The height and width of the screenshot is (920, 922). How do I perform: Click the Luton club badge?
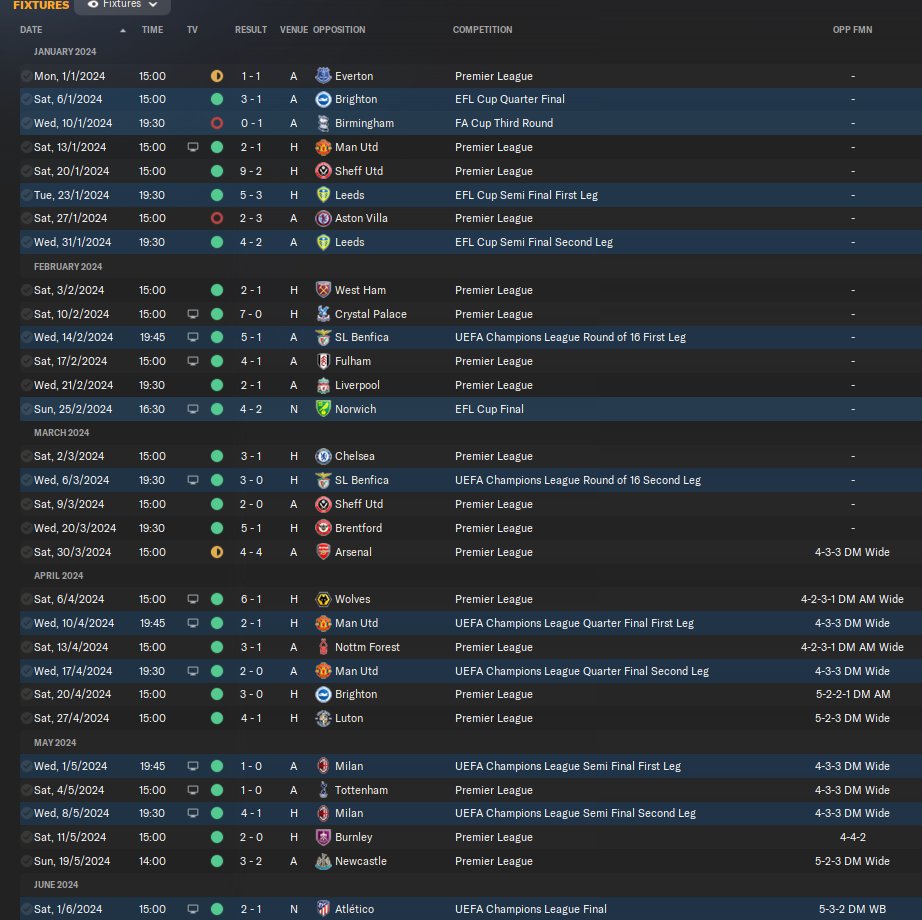[x=323, y=718]
